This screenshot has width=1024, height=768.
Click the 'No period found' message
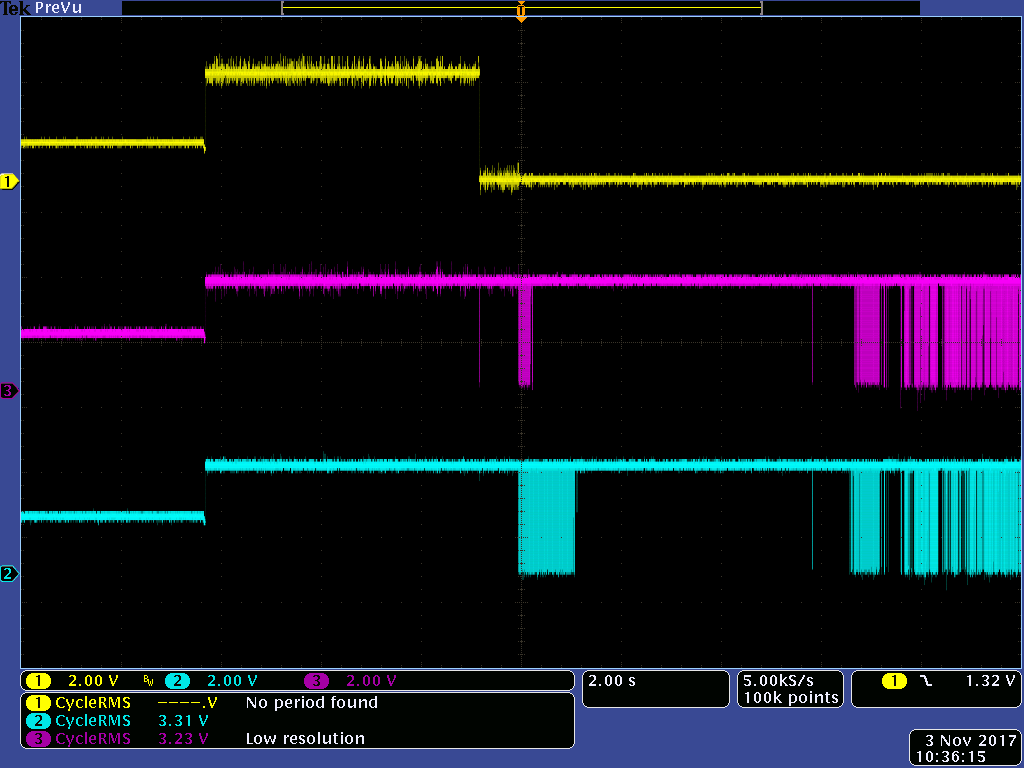pyautogui.click(x=312, y=703)
